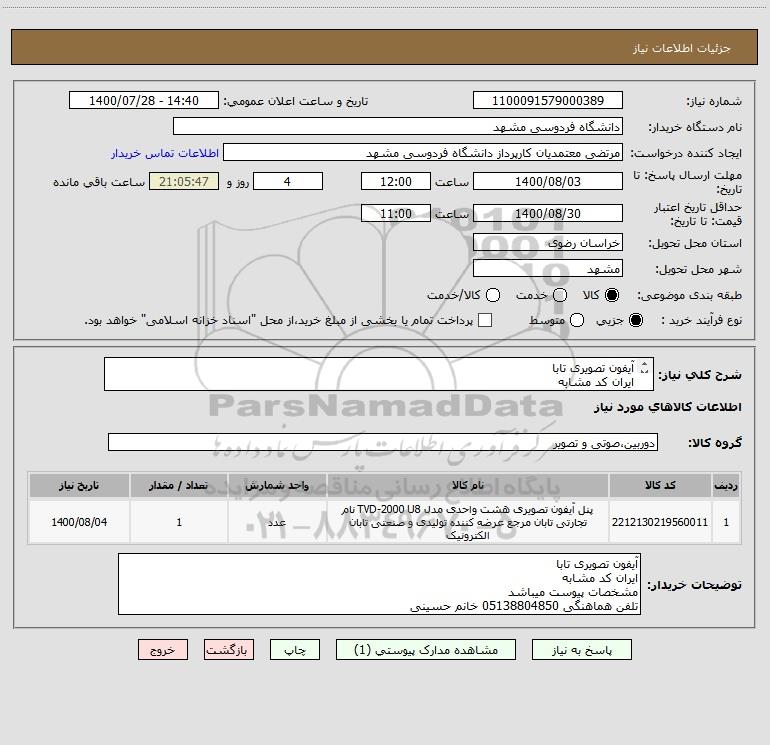The image size is (770, 745).
Task: Click remaining time countdown 21:05:47
Action: click(x=184, y=181)
